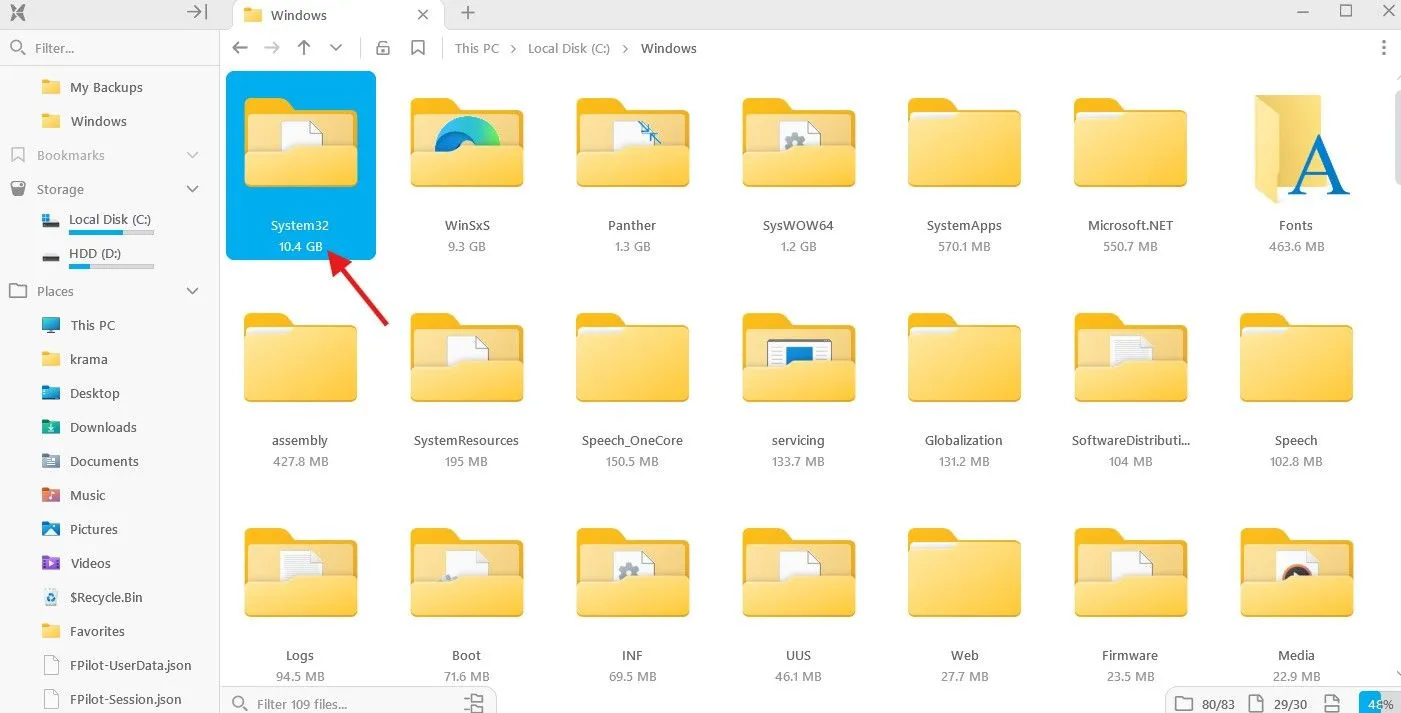The width and height of the screenshot is (1401, 713).
Task: Select HDD (D:) drive in Storage
Action: 95,254
